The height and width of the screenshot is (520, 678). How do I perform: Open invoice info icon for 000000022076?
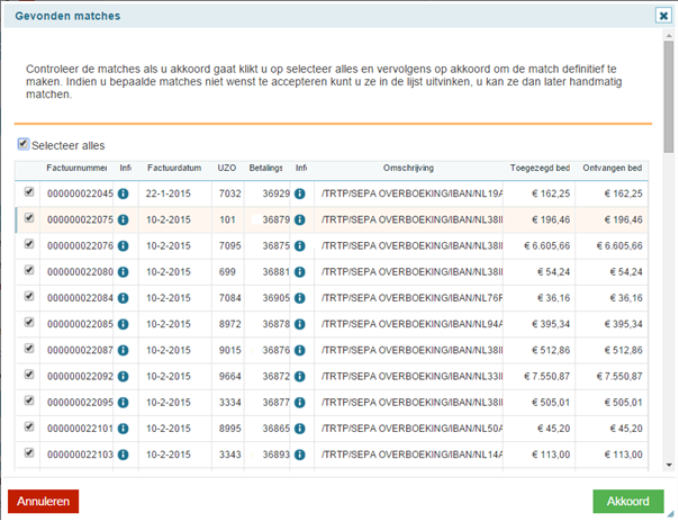tap(123, 246)
